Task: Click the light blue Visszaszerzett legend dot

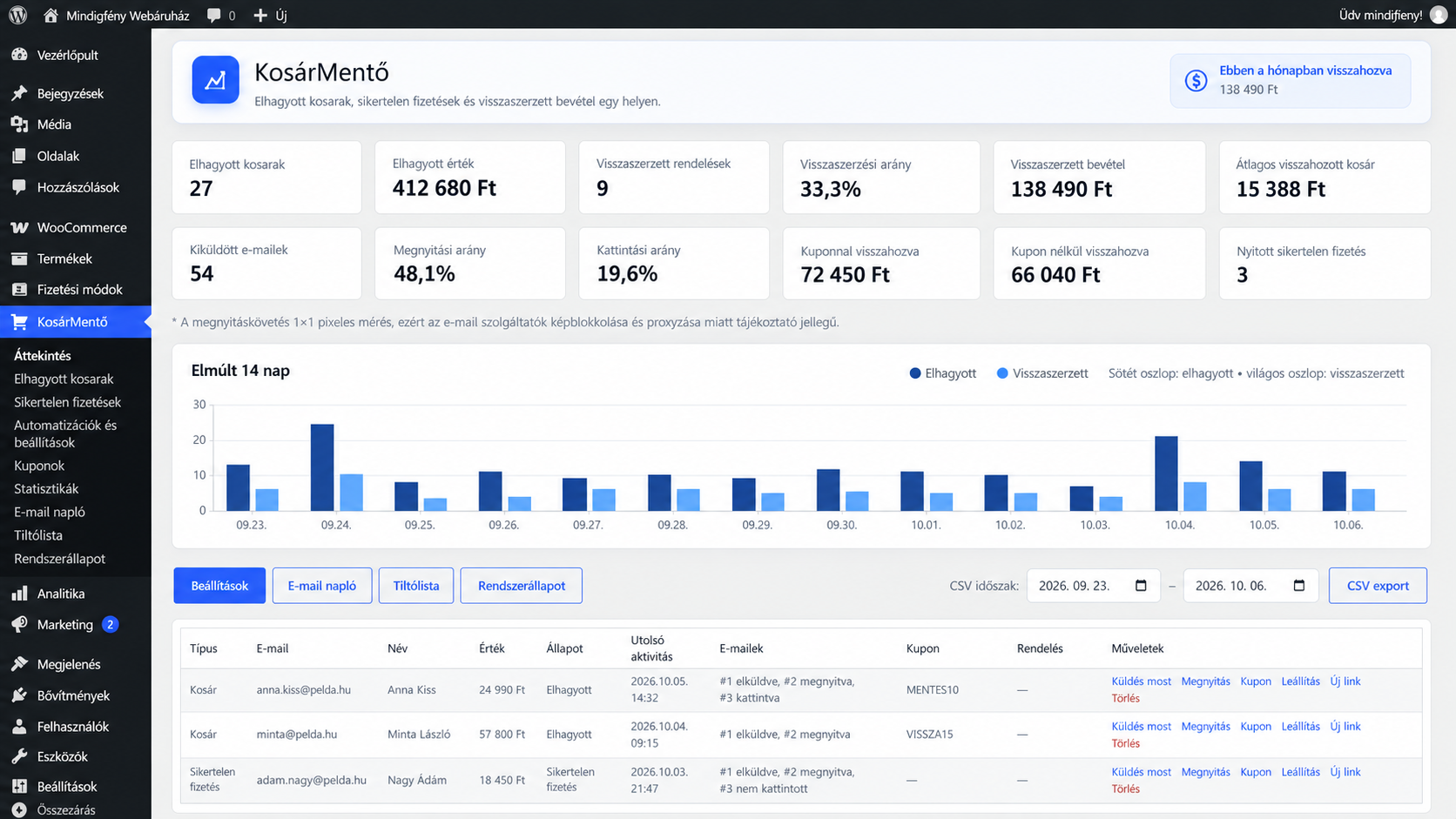Action: (x=1002, y=373)
